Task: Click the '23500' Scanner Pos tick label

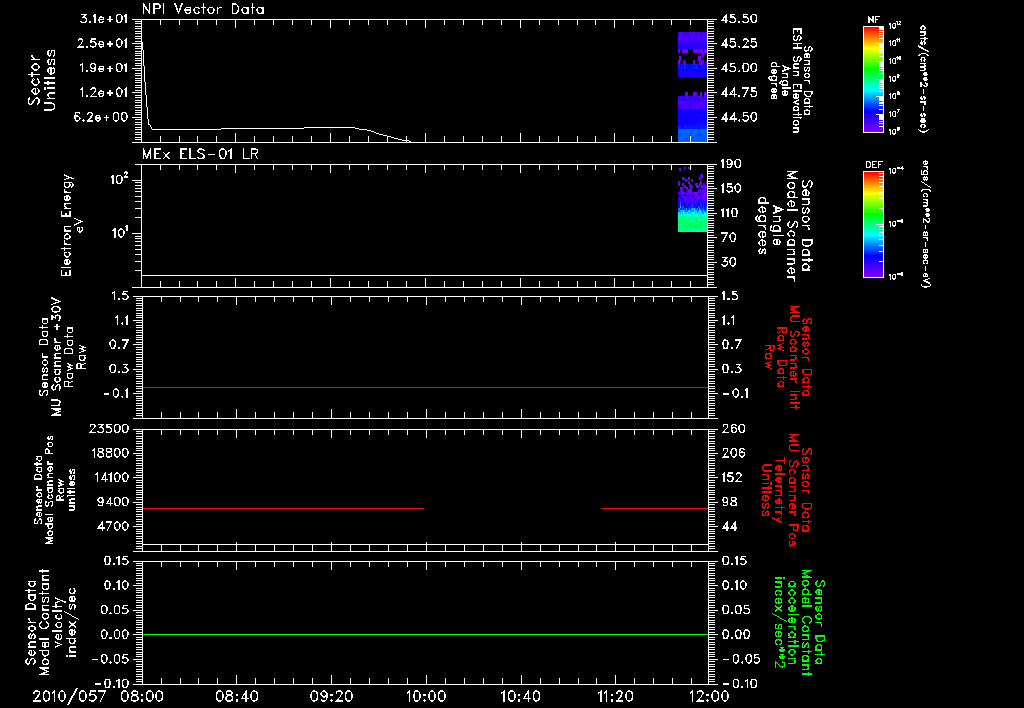Action: click(x=109, y=429)
